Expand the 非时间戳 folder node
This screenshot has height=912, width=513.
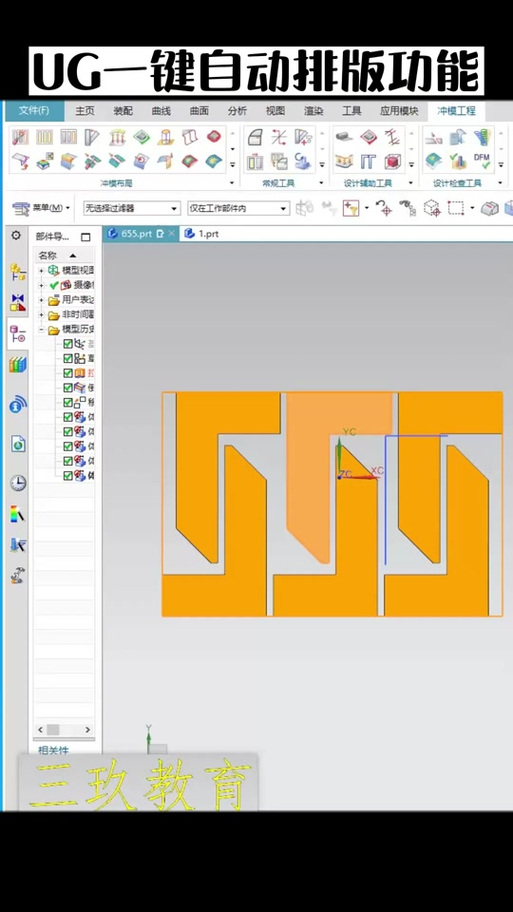[41, 315]
